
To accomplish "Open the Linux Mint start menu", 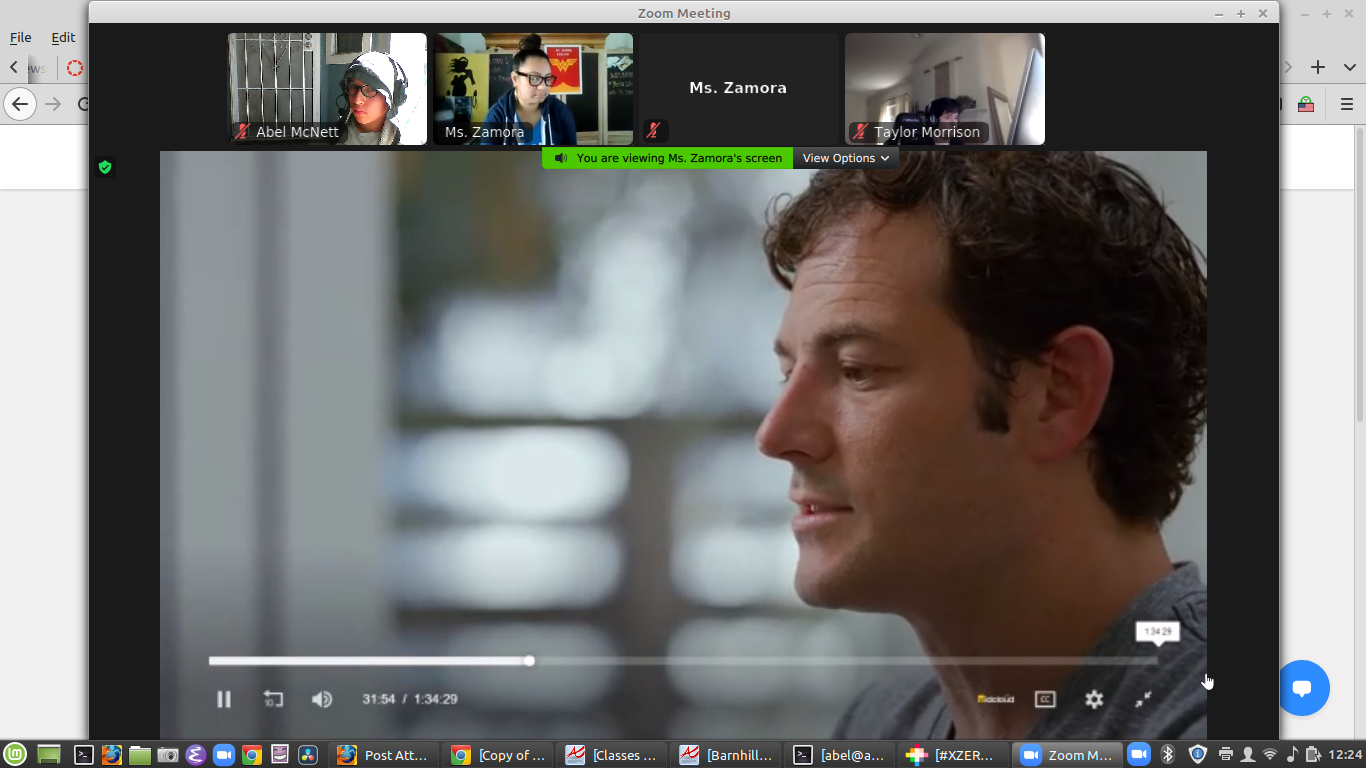I will [14, 755].
